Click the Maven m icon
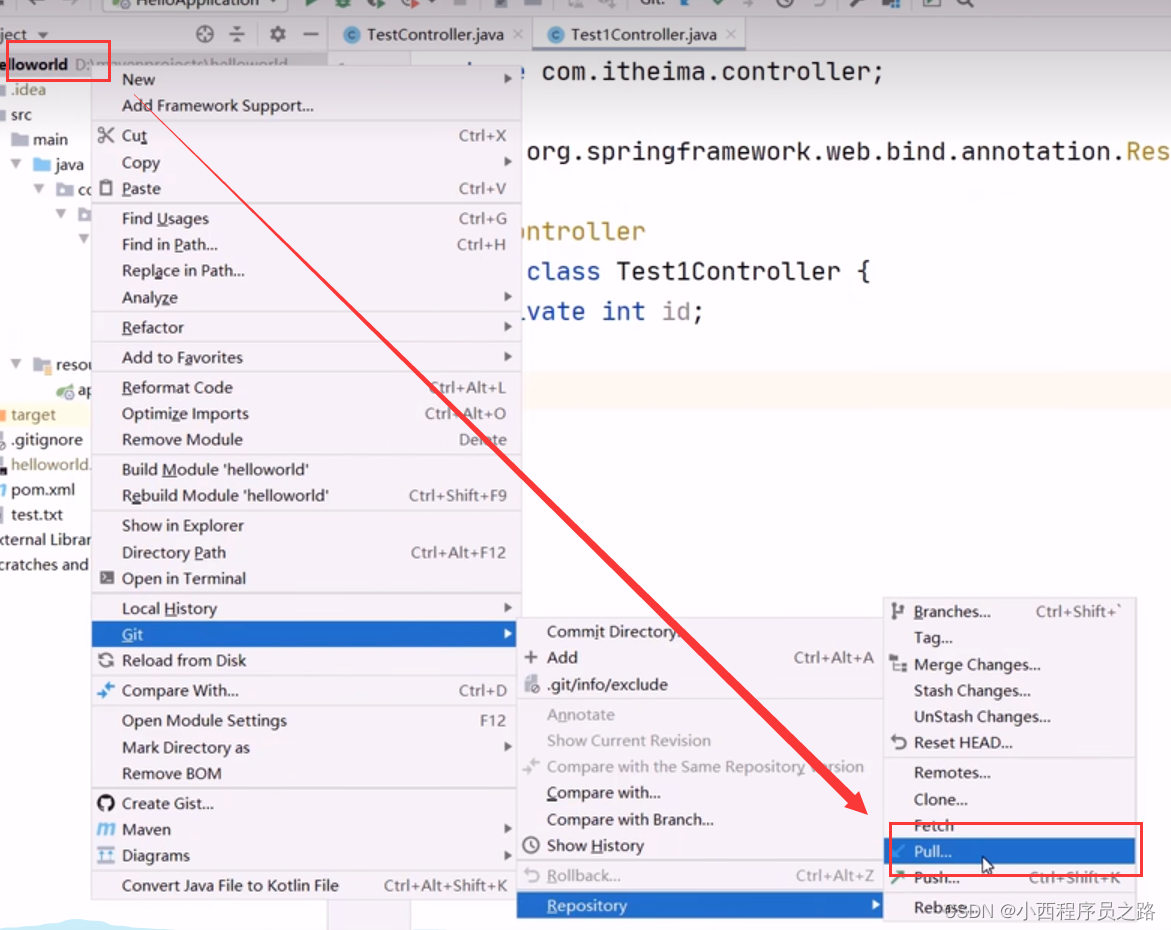The height and width of the screenshot is (930, 1171). tap(106, 829)
